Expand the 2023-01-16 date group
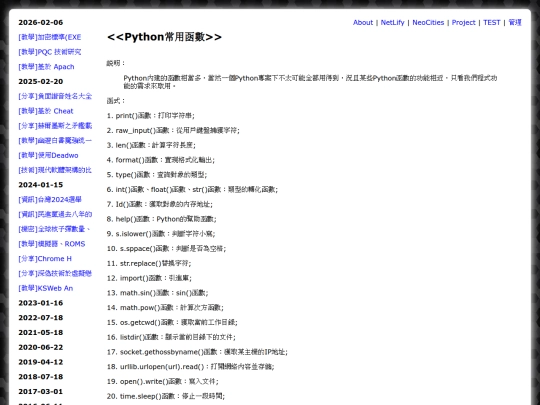 41,303
